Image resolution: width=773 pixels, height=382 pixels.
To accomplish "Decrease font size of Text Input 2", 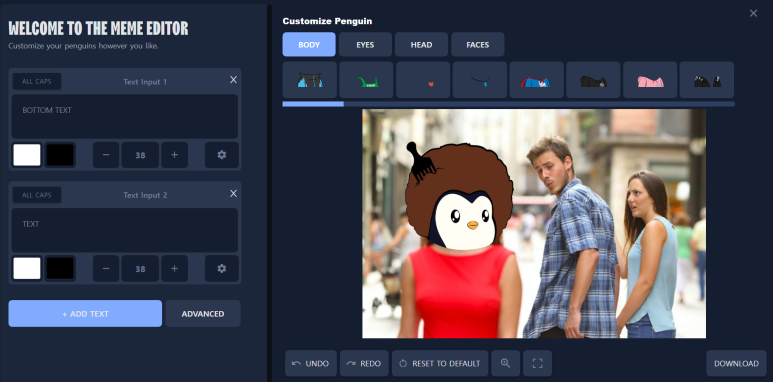I will click(106, 268).
